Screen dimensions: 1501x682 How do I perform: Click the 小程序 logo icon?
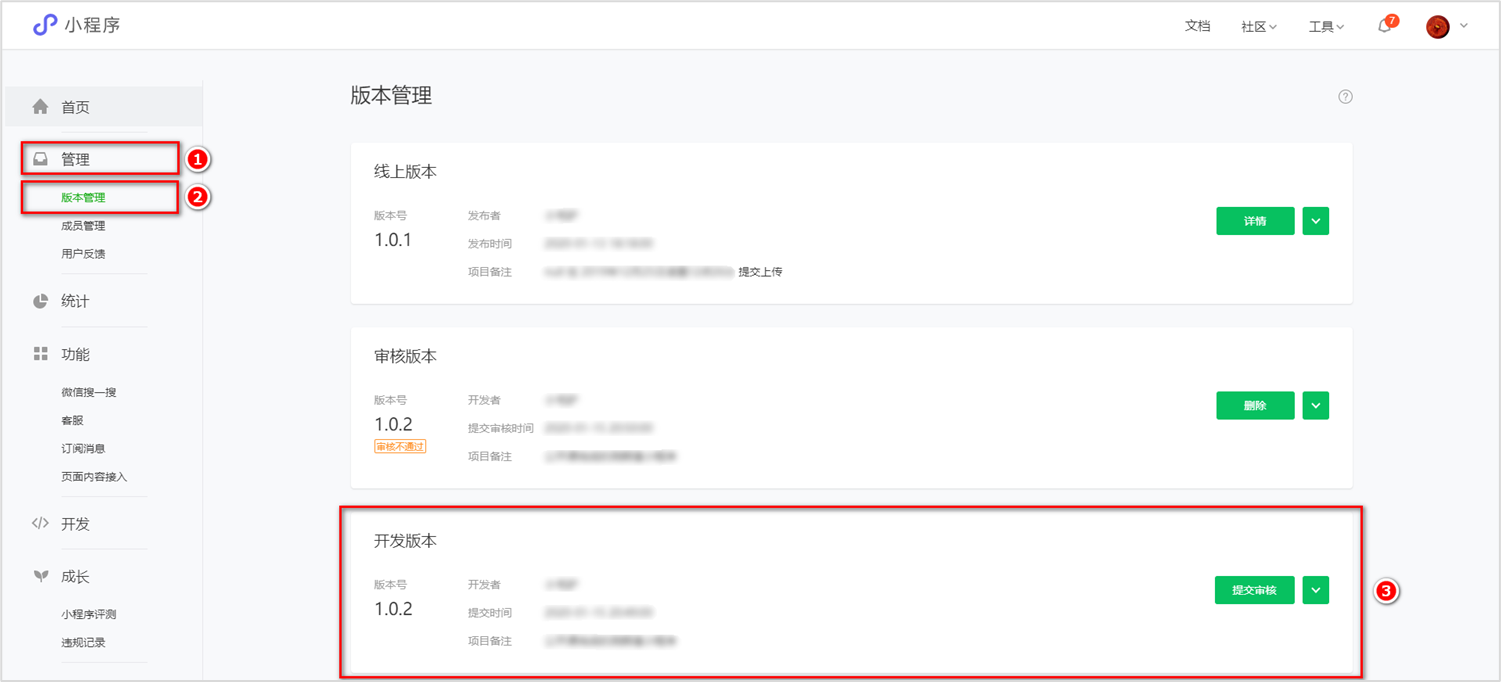click(45, 25)
